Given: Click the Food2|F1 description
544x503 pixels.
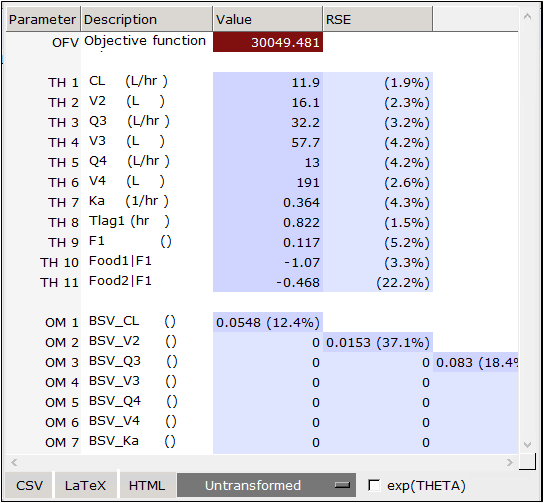Looking at the screenshot, I should tap(120, 281).
